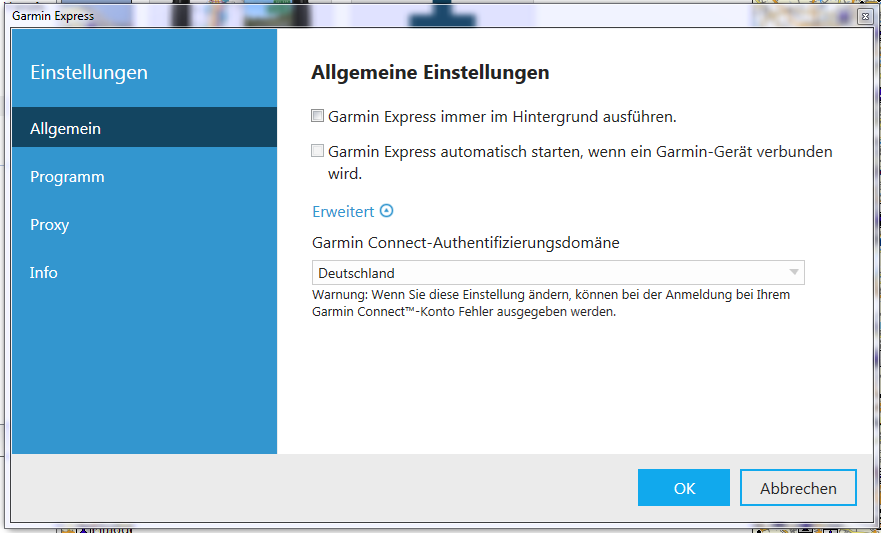This screenshot has width=881, height=533.
Task: Toggle the auto-start when Garmin device connected checkbox
Action: [x=318, y=152]
